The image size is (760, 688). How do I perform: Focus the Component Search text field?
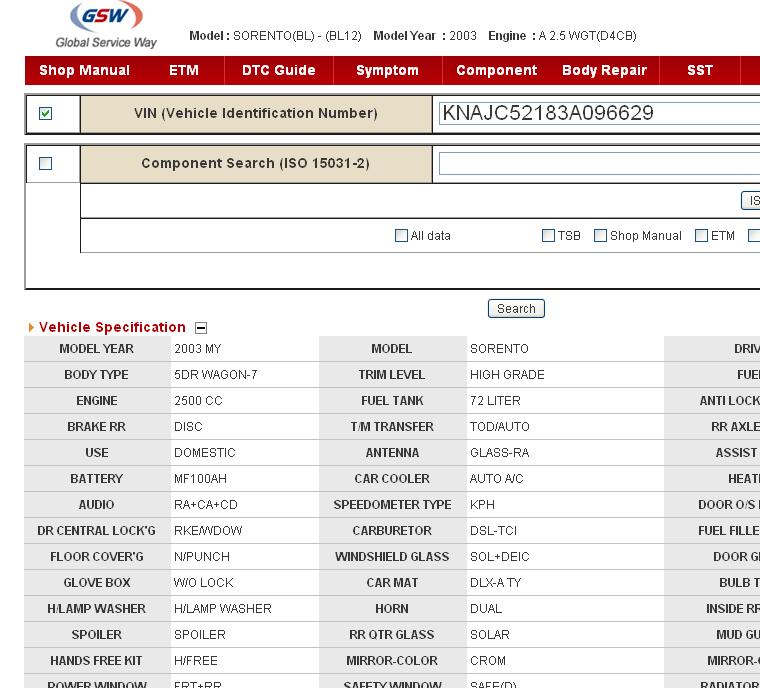[598, 163]
